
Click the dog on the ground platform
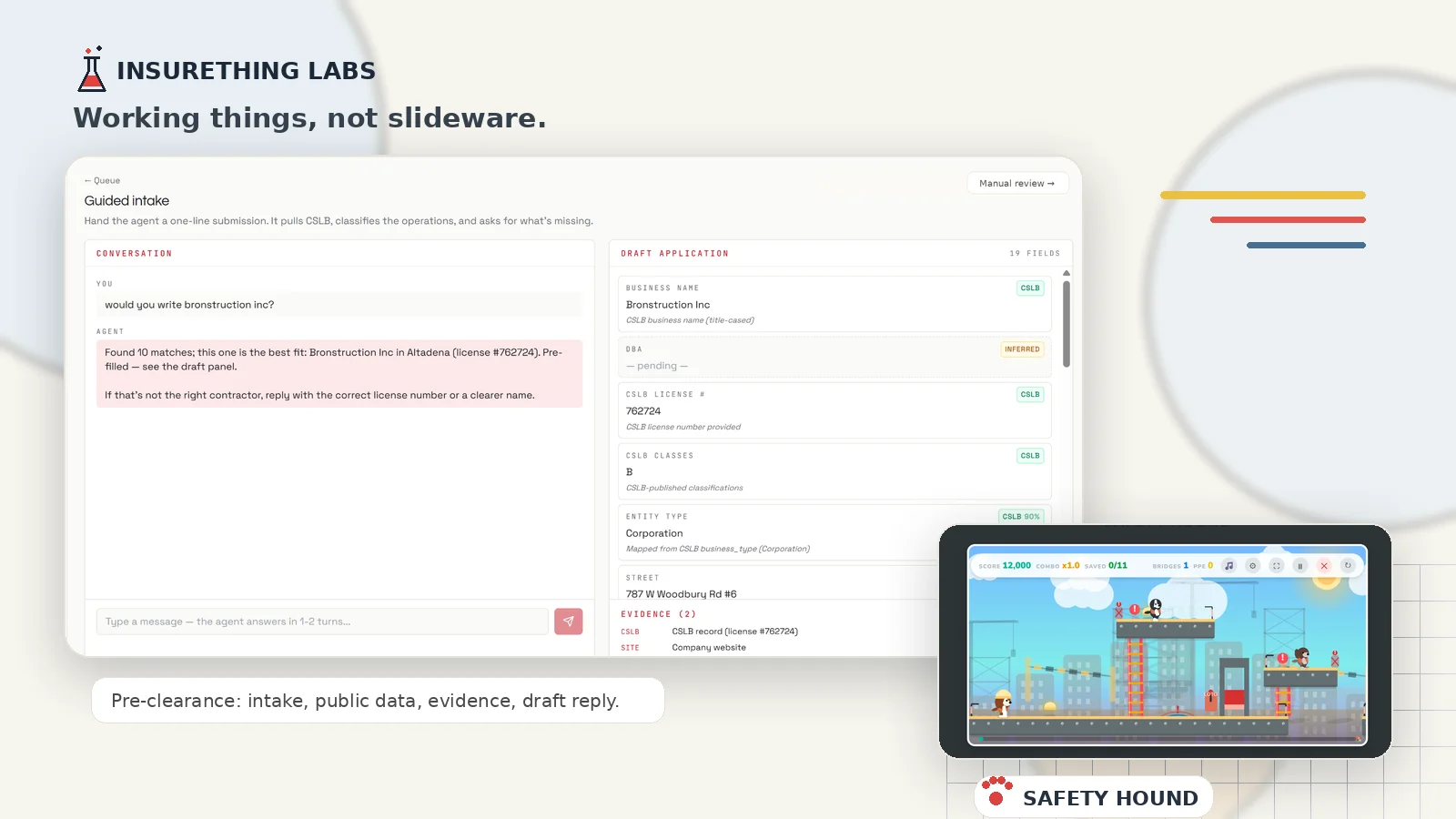[x=1001, y=703]
